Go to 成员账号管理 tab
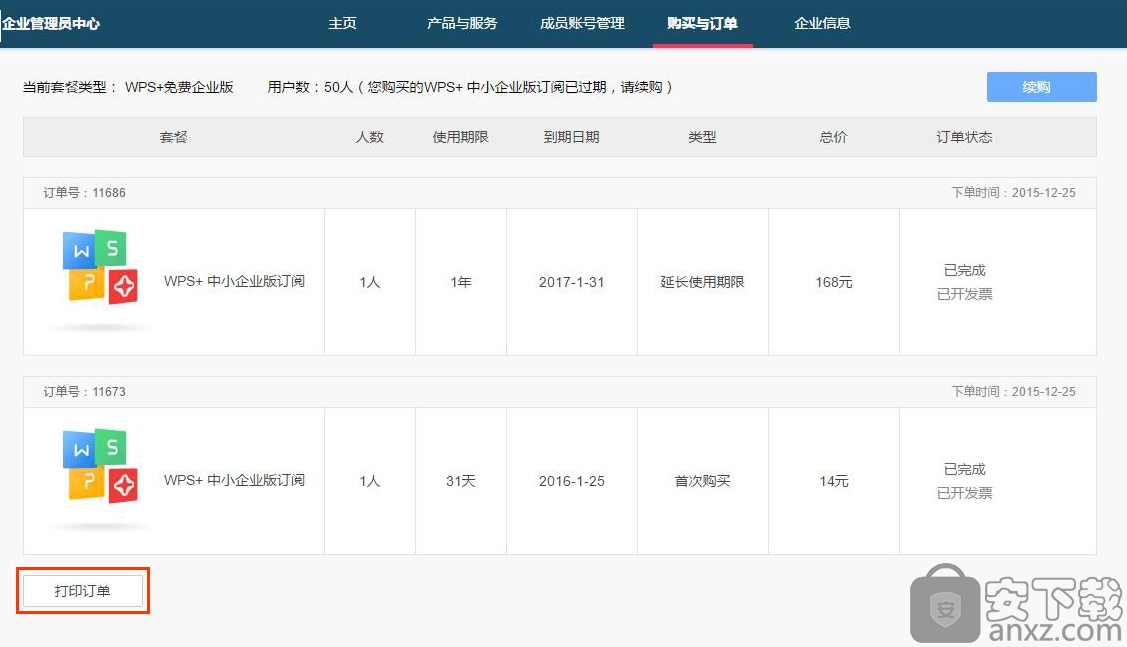This screenshot has height=647, width=1127. coord(582,24)
